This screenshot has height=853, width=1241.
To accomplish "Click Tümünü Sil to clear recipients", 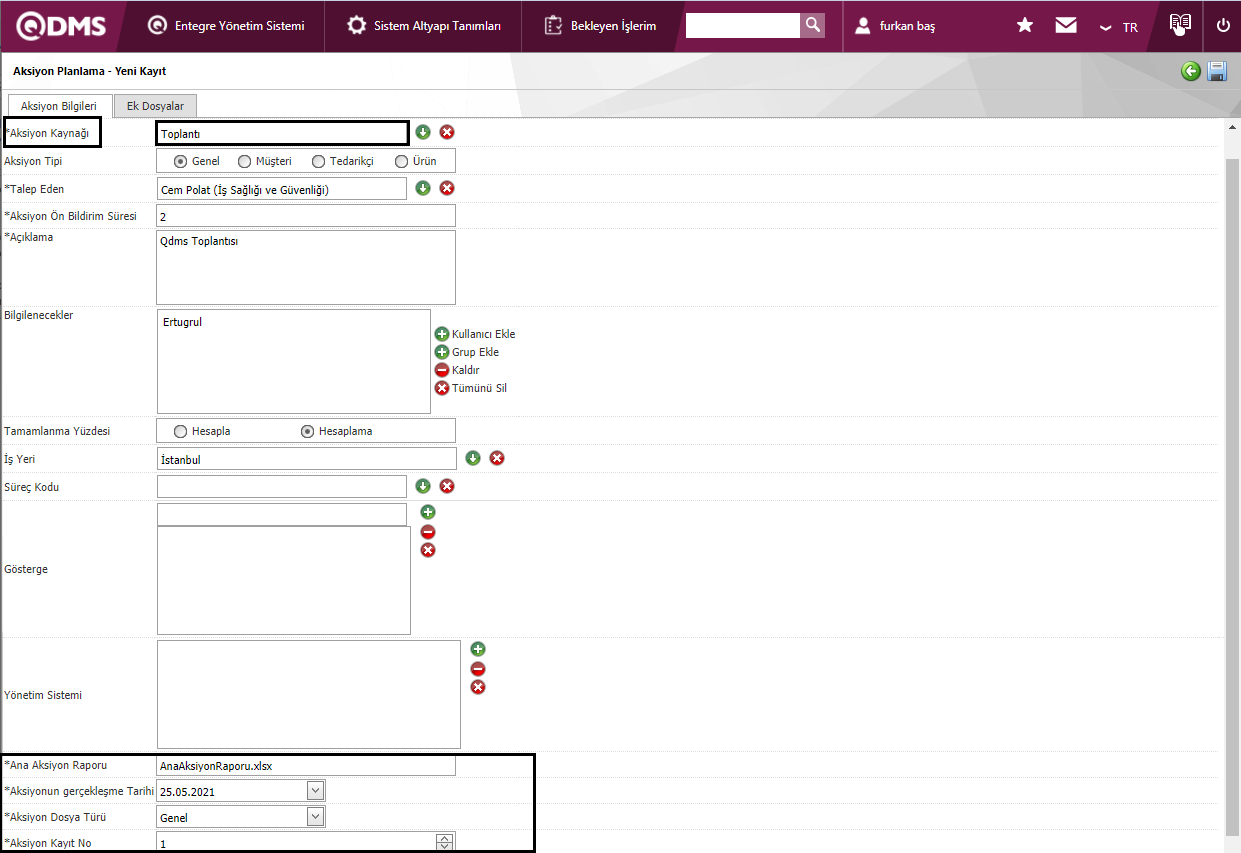I will (471, 388).
